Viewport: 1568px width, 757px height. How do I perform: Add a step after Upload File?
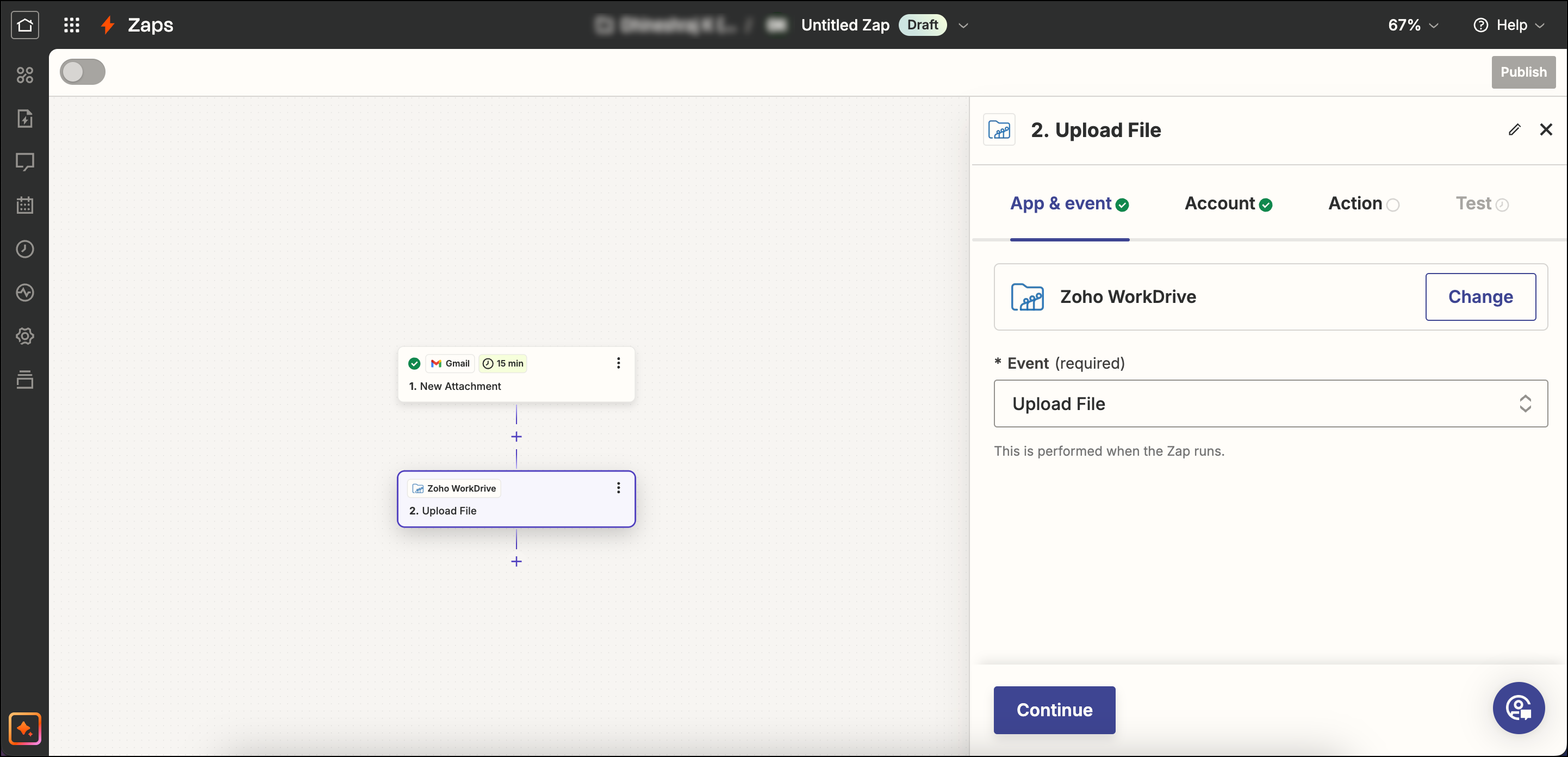pyautogui.click(x=516, y=562)
